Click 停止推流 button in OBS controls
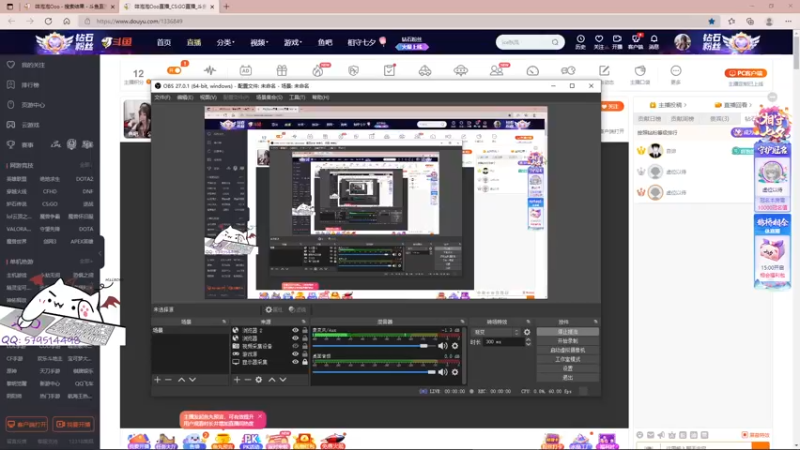Screen dimensions: 800x450 point(567,332)
